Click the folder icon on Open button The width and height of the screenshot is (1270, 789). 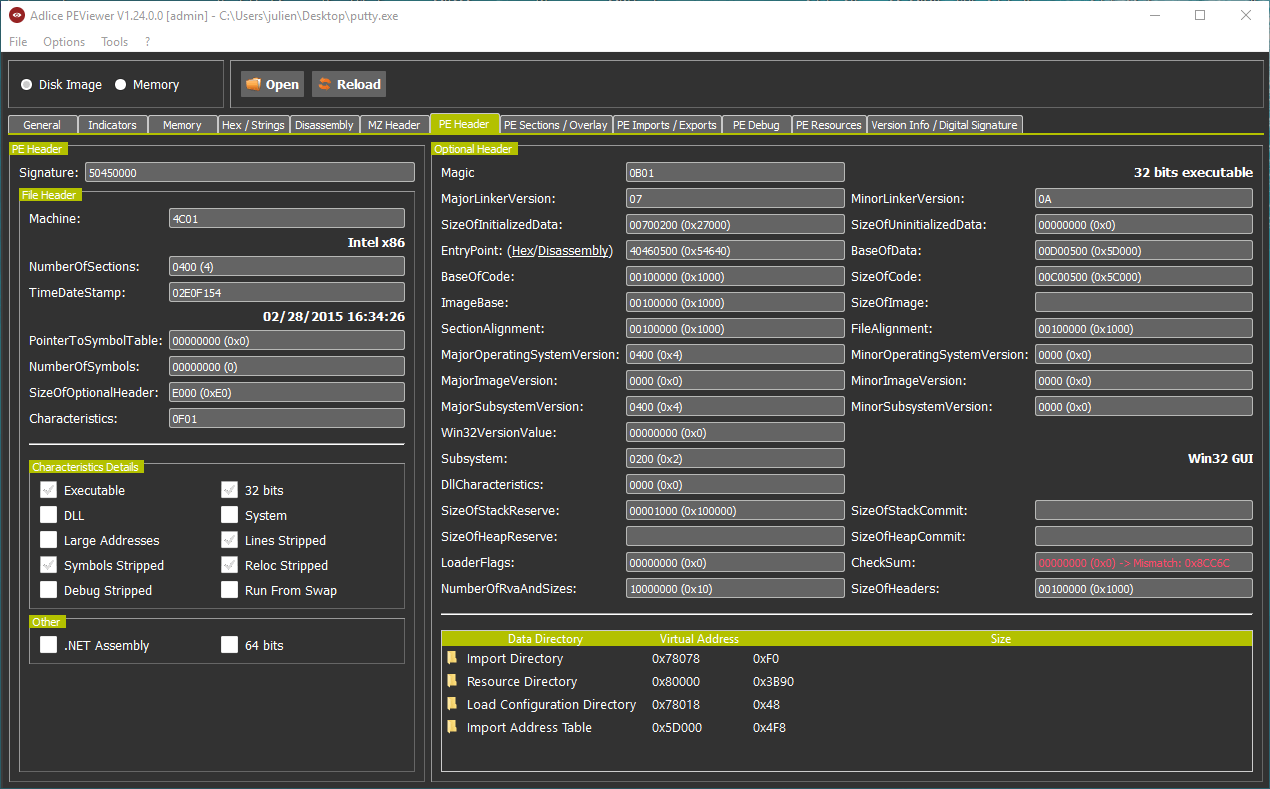click(253, 84)
